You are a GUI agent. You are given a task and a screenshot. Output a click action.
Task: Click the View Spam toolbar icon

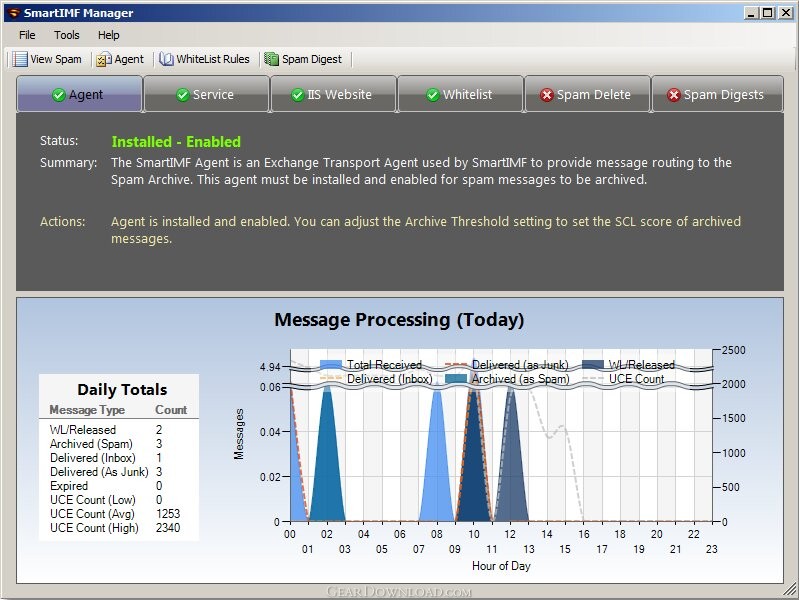tap(20, 59)
